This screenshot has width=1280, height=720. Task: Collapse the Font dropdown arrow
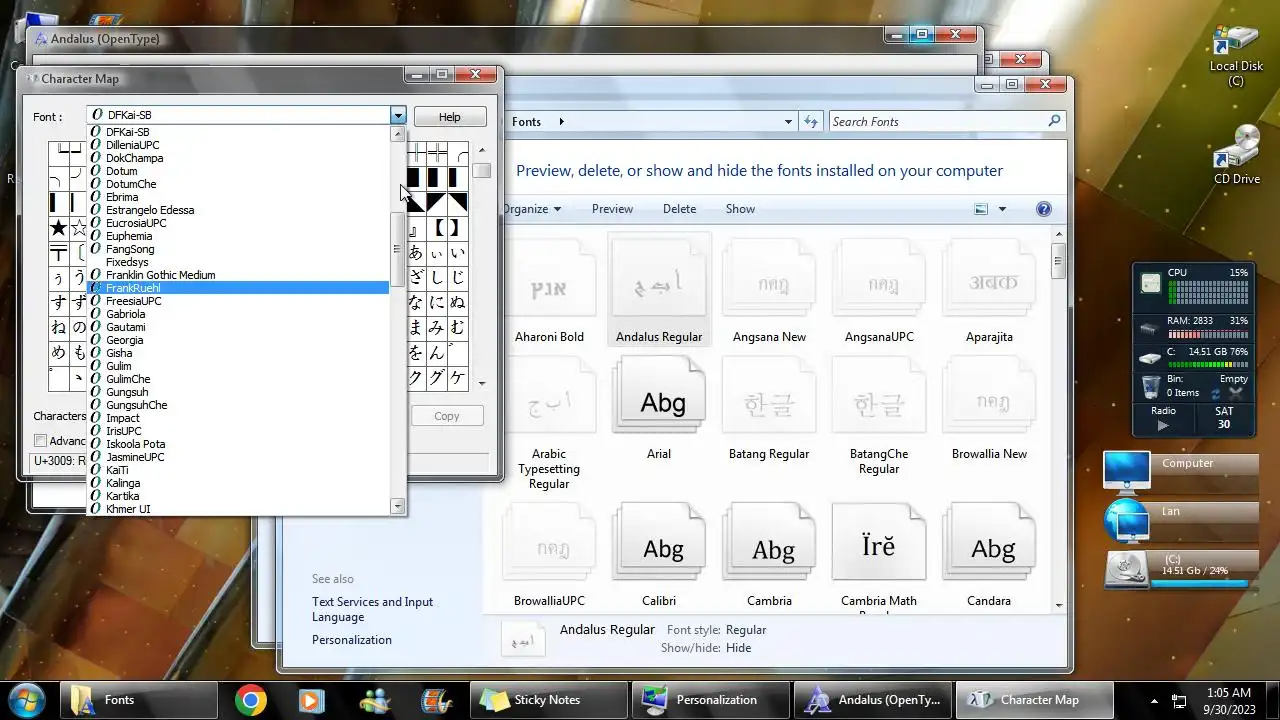coord(398,115)
